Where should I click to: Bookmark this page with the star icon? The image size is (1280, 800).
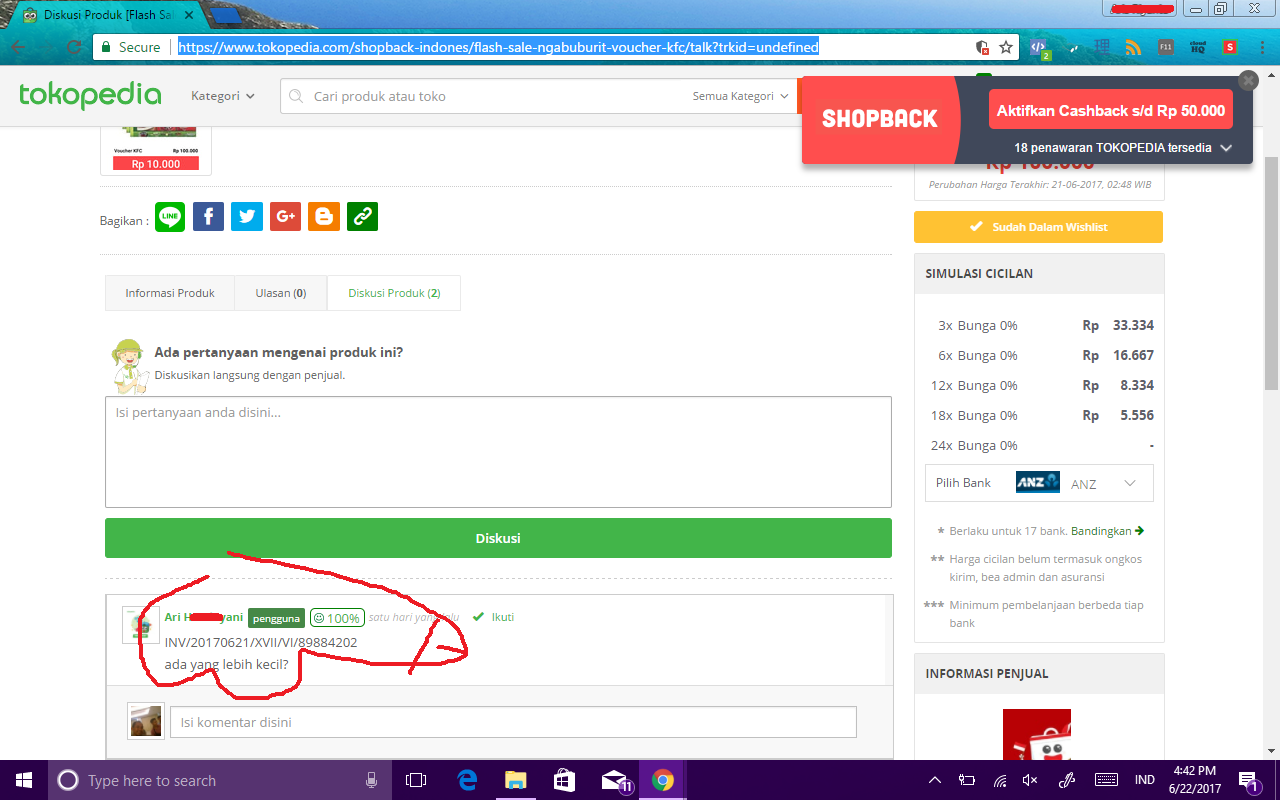[1006, 47]
